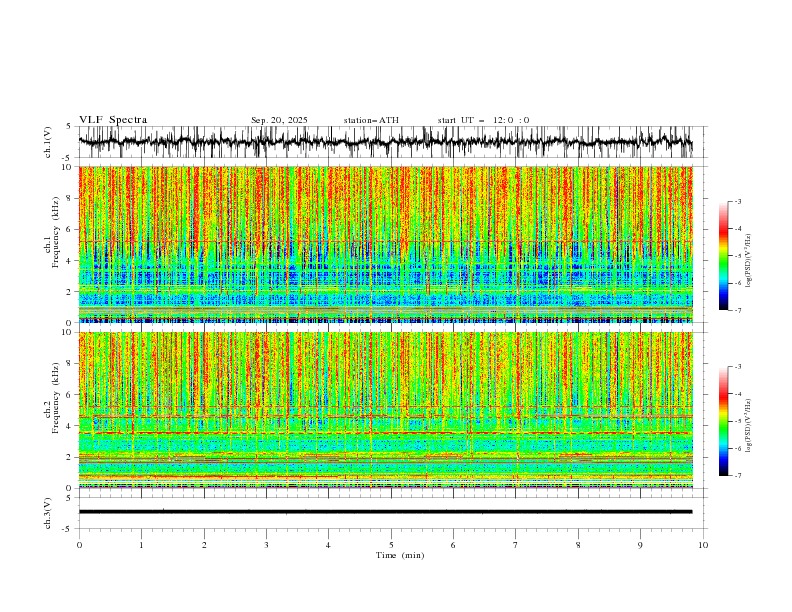The image size is (792, 612).
Task: Click inside the ch.2 spectrogram panel
Action: pos(385,410)
